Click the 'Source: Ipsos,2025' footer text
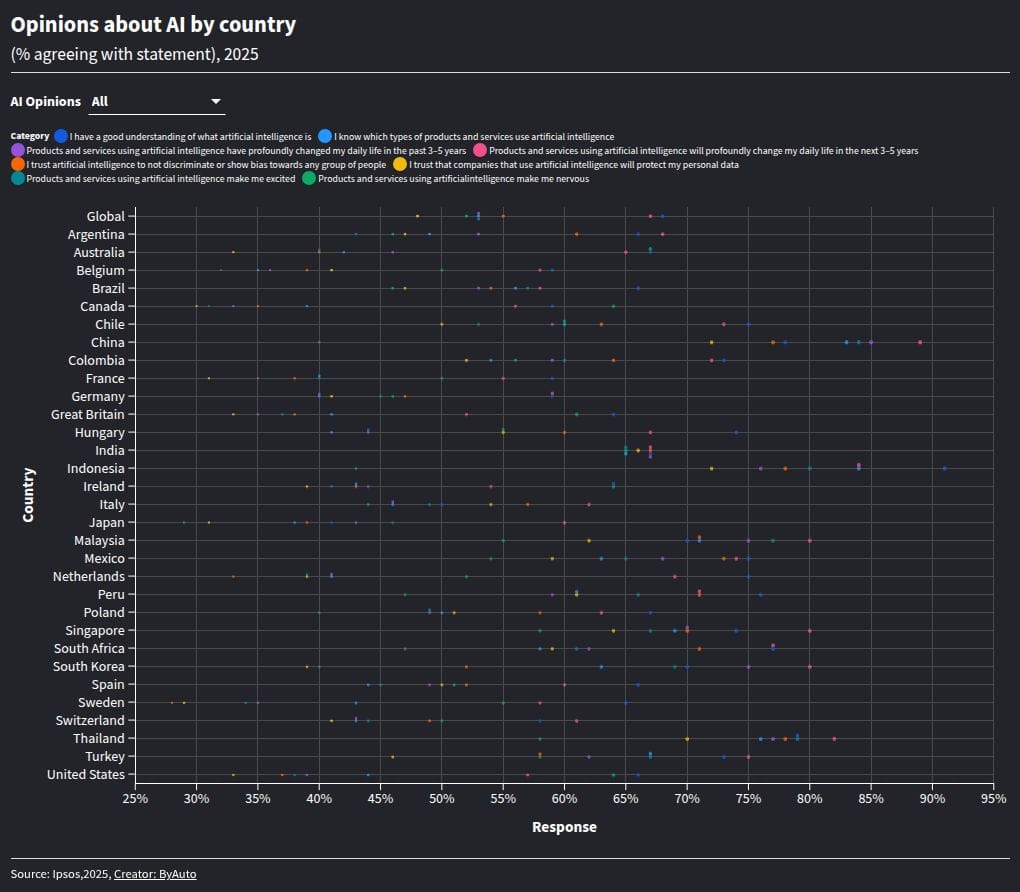The height and width of the screenshot is (892, 1020). pos(60,874)
